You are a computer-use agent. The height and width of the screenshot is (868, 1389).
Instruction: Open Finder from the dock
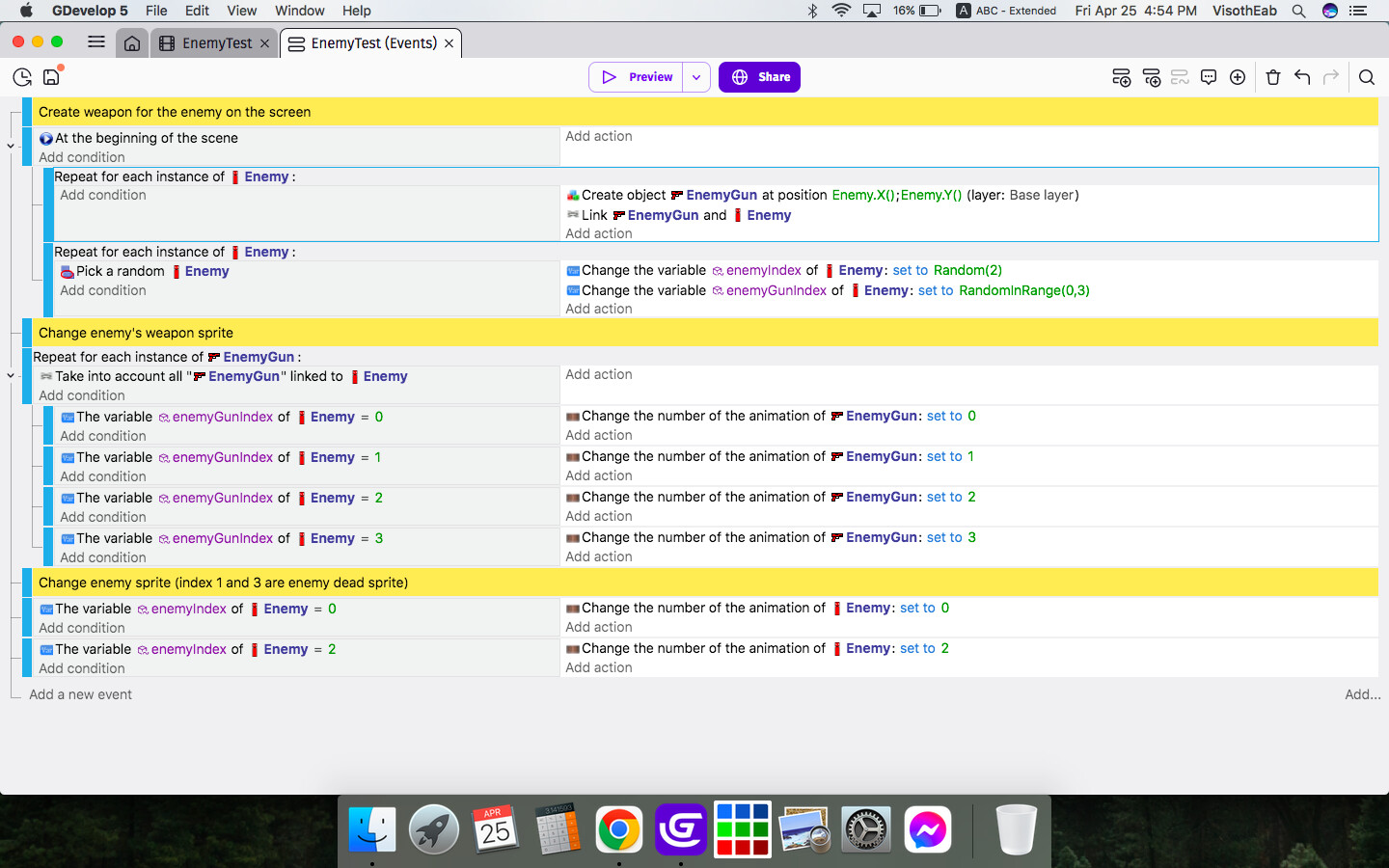pyautogui.click(x=372, y=829)
